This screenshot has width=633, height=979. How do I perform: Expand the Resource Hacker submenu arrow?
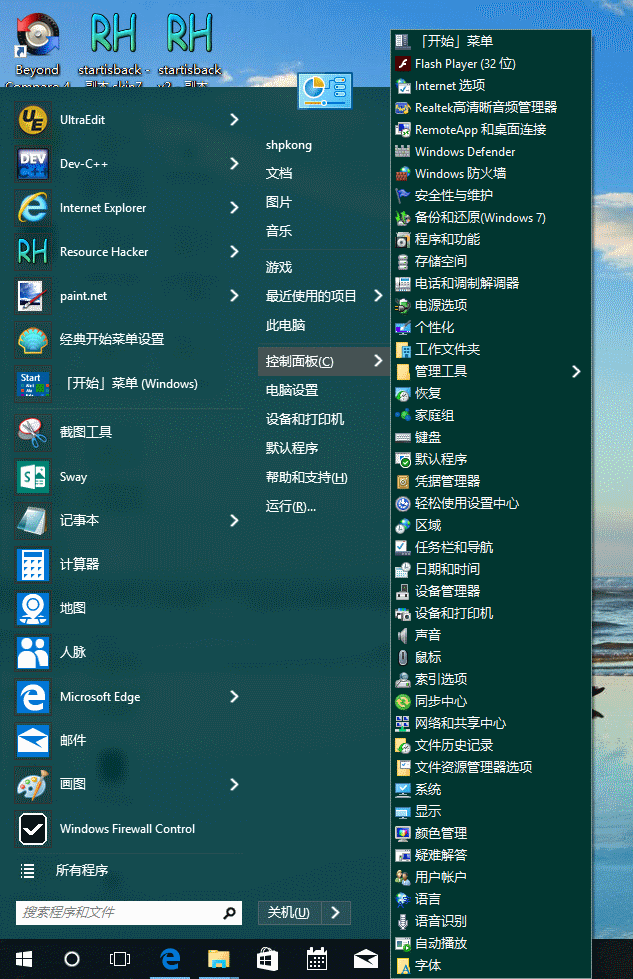(x=234, y=252)
